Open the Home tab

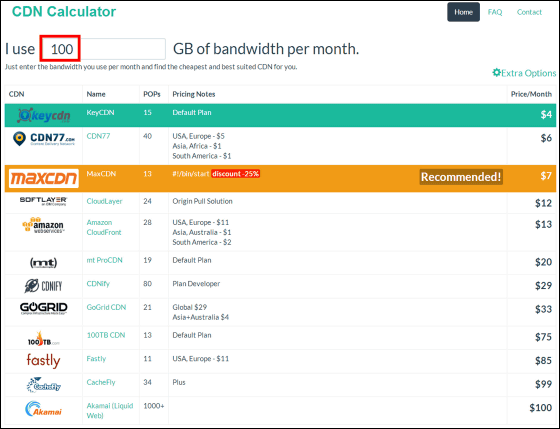point(463,12)
